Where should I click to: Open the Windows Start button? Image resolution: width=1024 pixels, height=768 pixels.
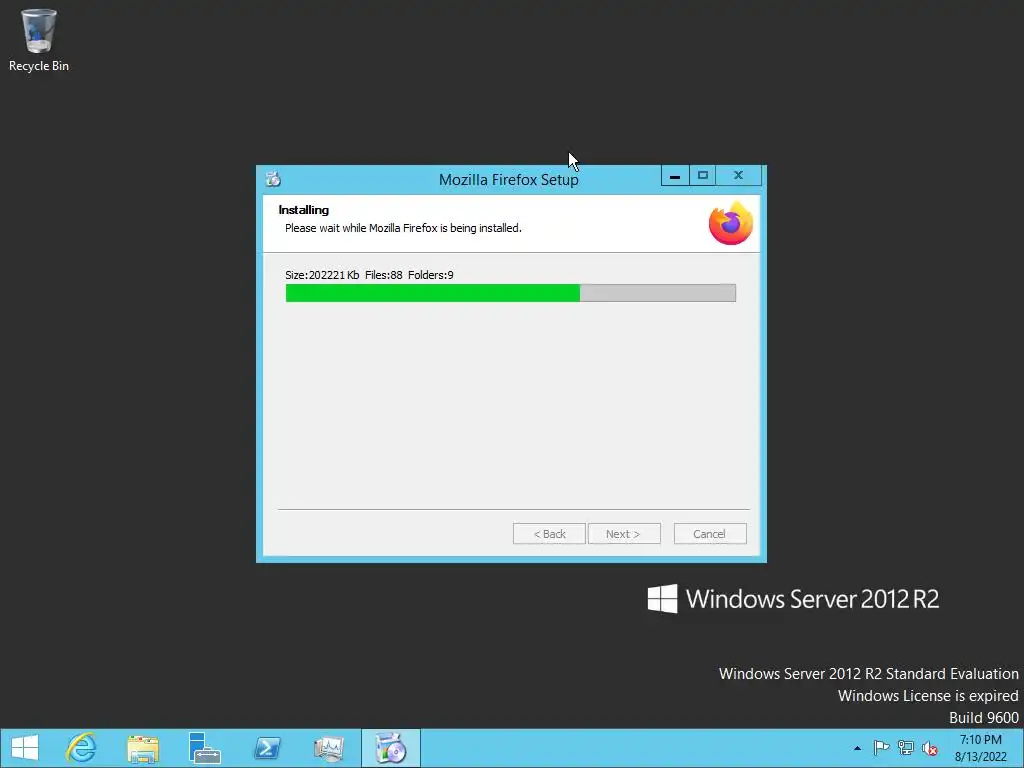[25, 748]
